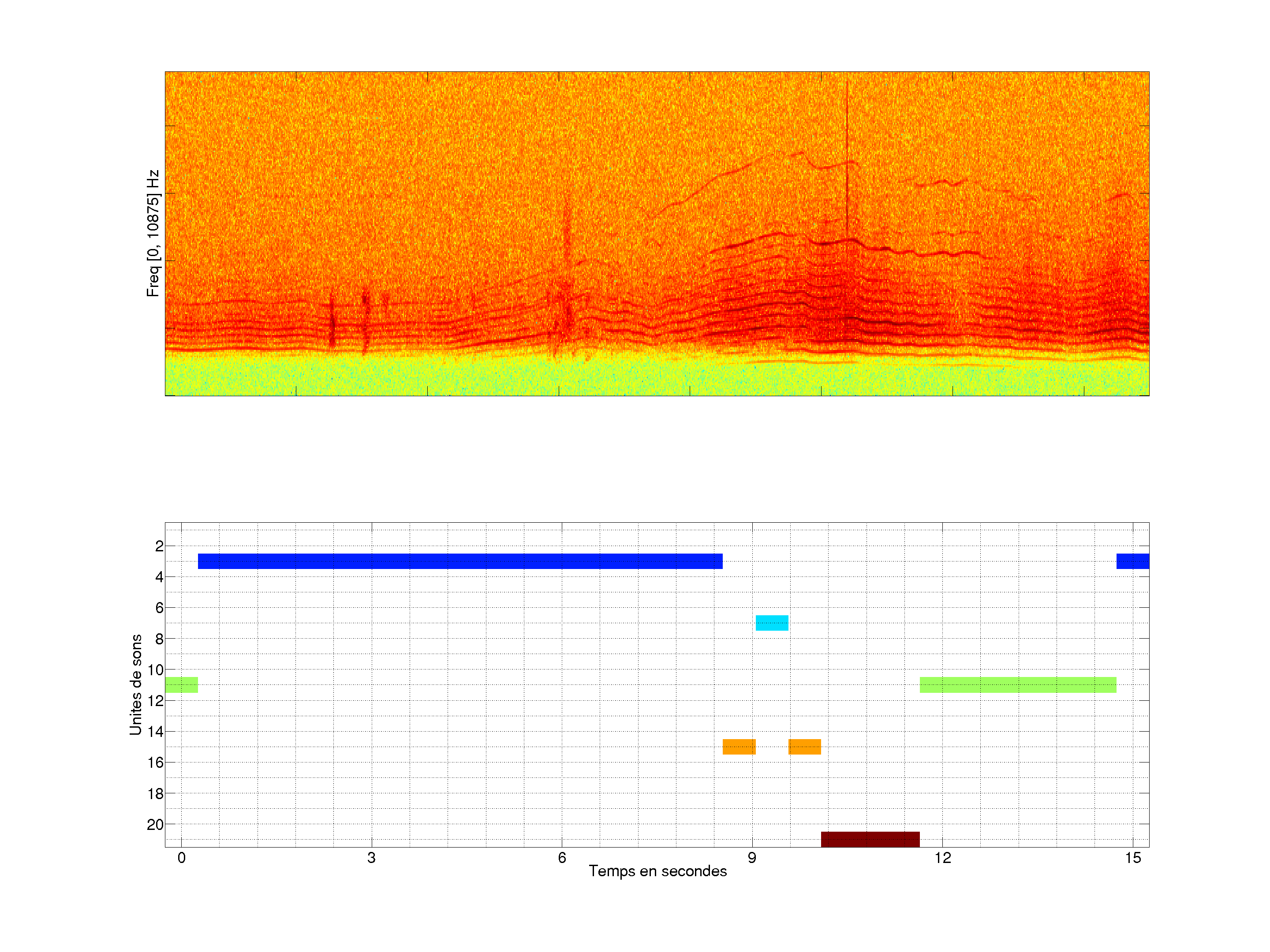Screen dimensions: 1270x952
Task: Click the x-axis tick label 12
Action: click(x=942, y=858)
